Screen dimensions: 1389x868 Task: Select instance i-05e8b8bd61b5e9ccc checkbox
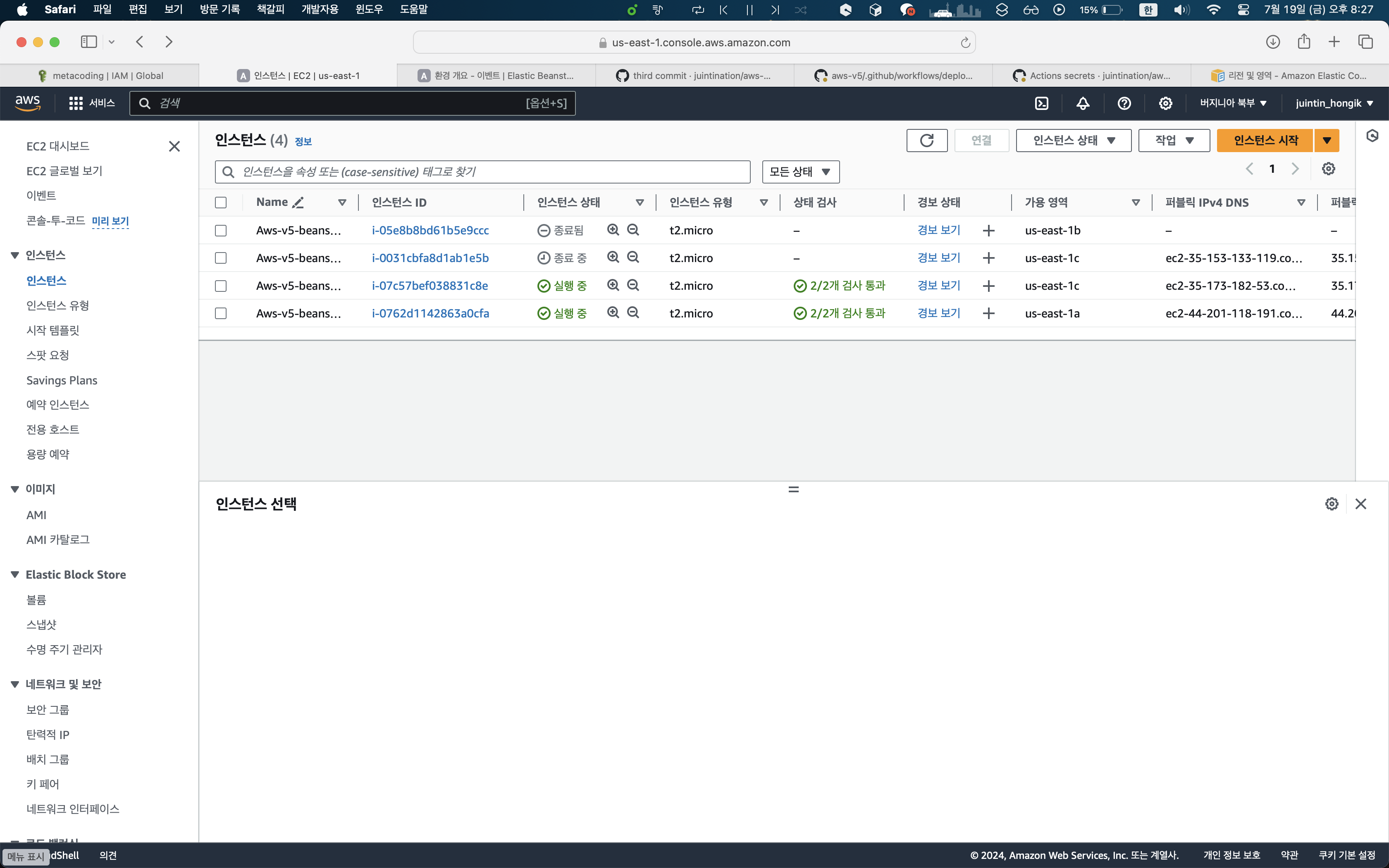(x=221, y=231)
